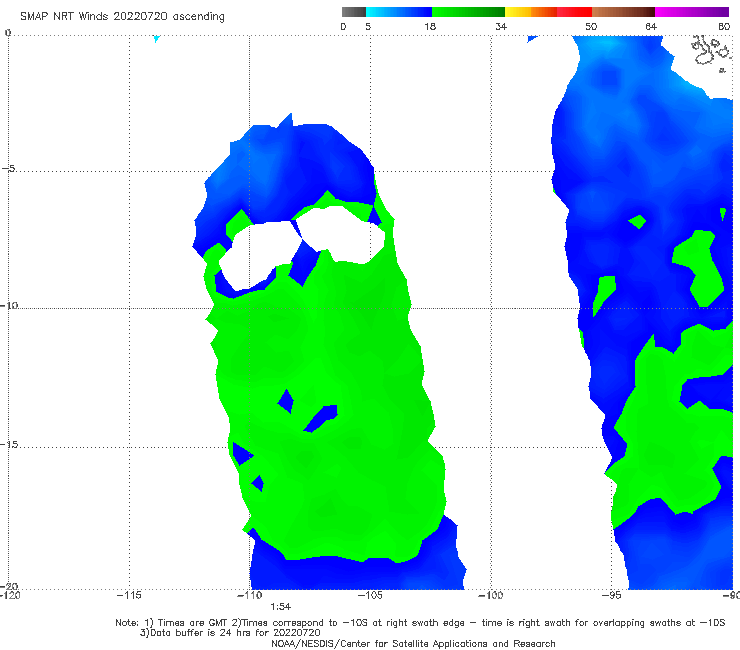Click the small green patch in the blue swath near -94 longitude, -7 latitude
Screen dimensions: 740x650
(x=637, y=221)
